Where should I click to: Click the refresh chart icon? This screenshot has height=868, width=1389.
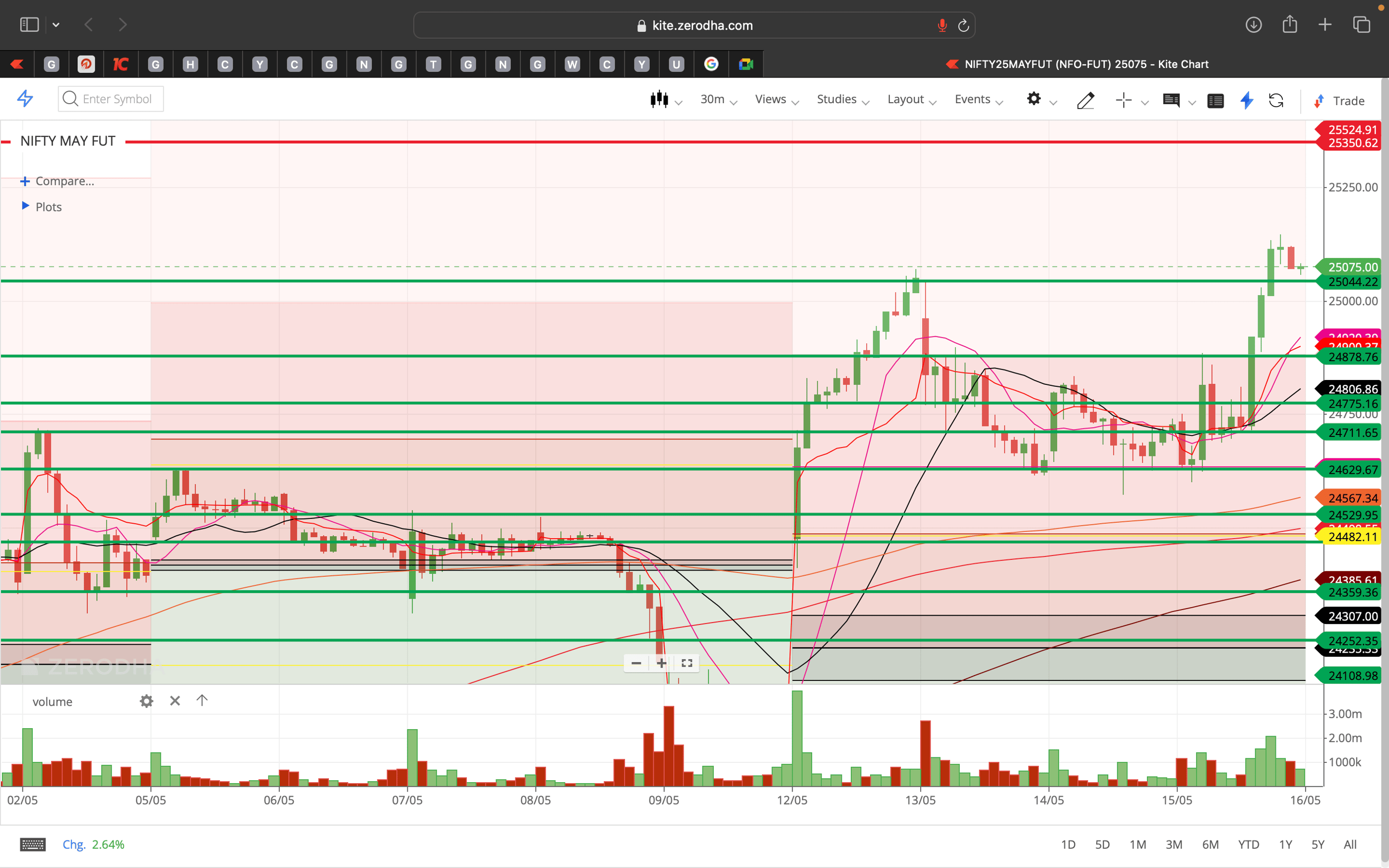coord(1277,101)
